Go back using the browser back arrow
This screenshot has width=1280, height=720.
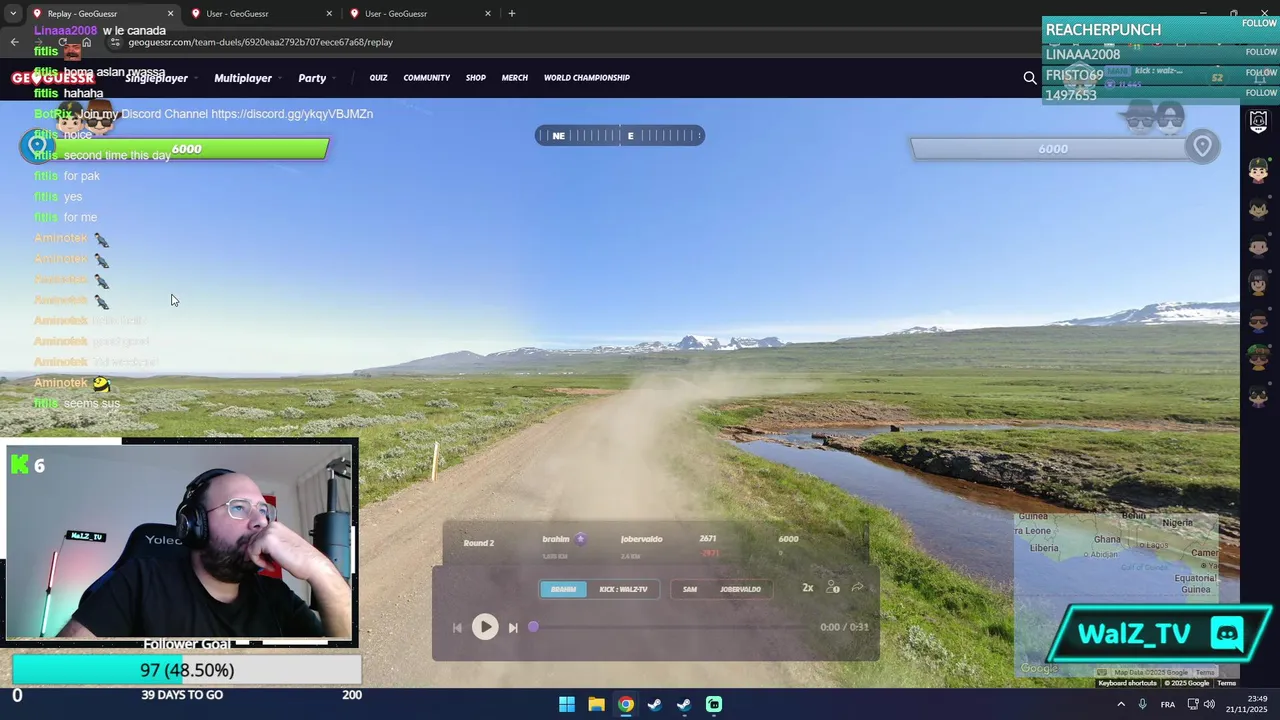[14, 42]
